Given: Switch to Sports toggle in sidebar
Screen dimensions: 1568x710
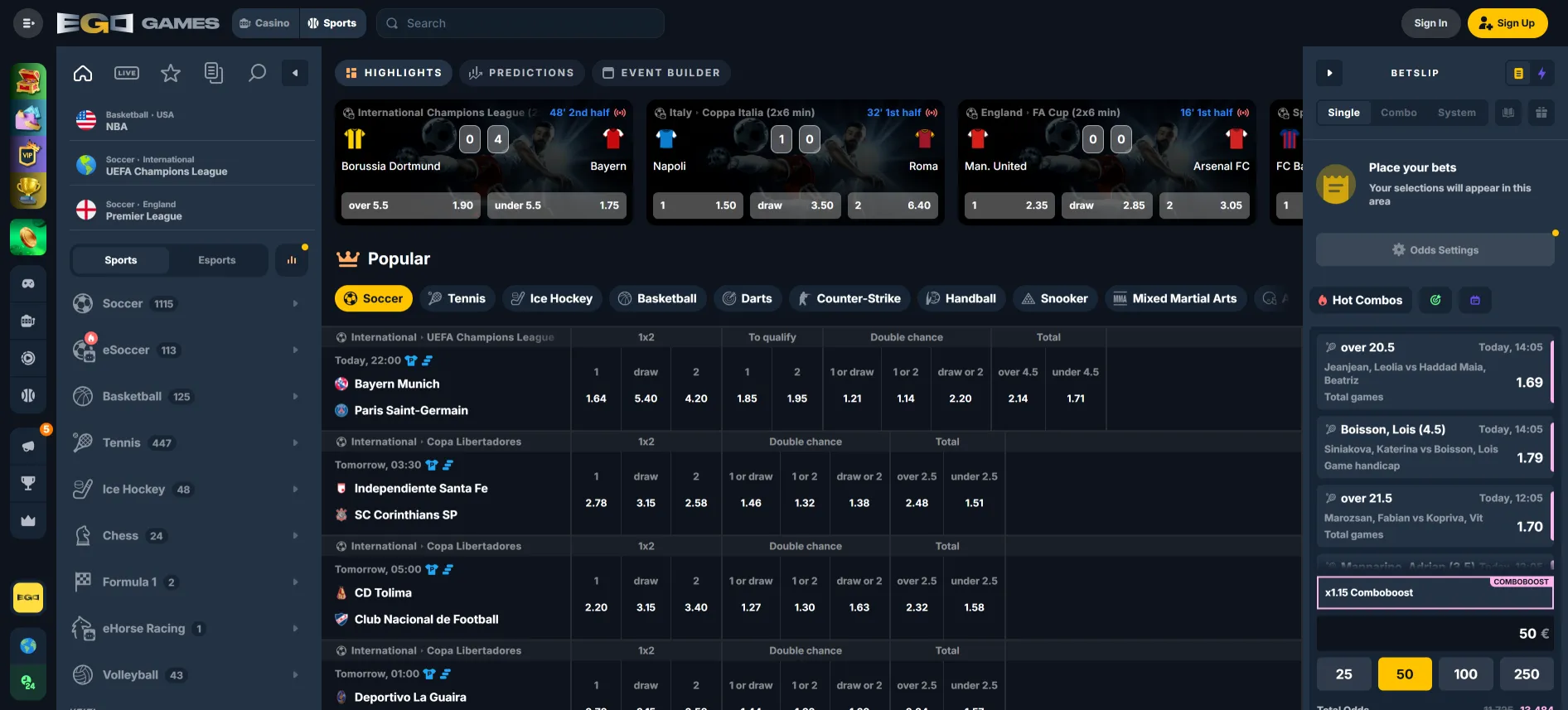Looking at the screenshot, I should coord(121,260).
